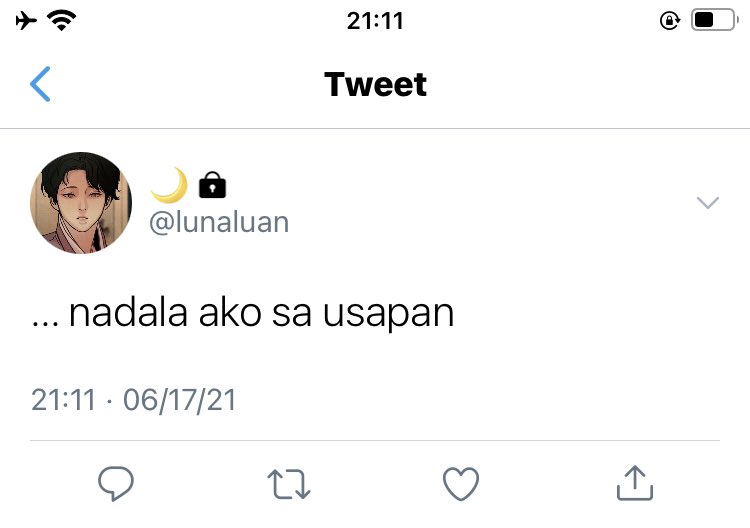This screenshot has width=750, height=528.
Task: Open the profile avatar picture
Action: click(x=81, y=203)
